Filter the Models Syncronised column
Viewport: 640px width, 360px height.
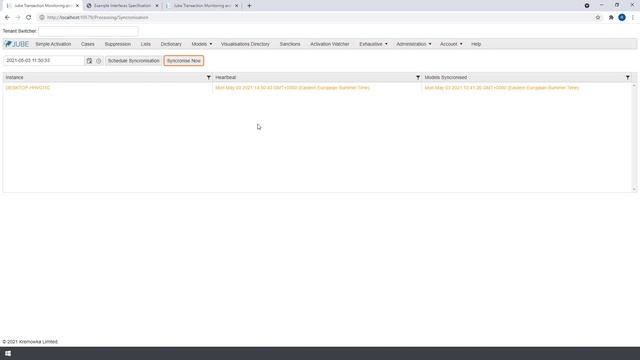(628, 77)
